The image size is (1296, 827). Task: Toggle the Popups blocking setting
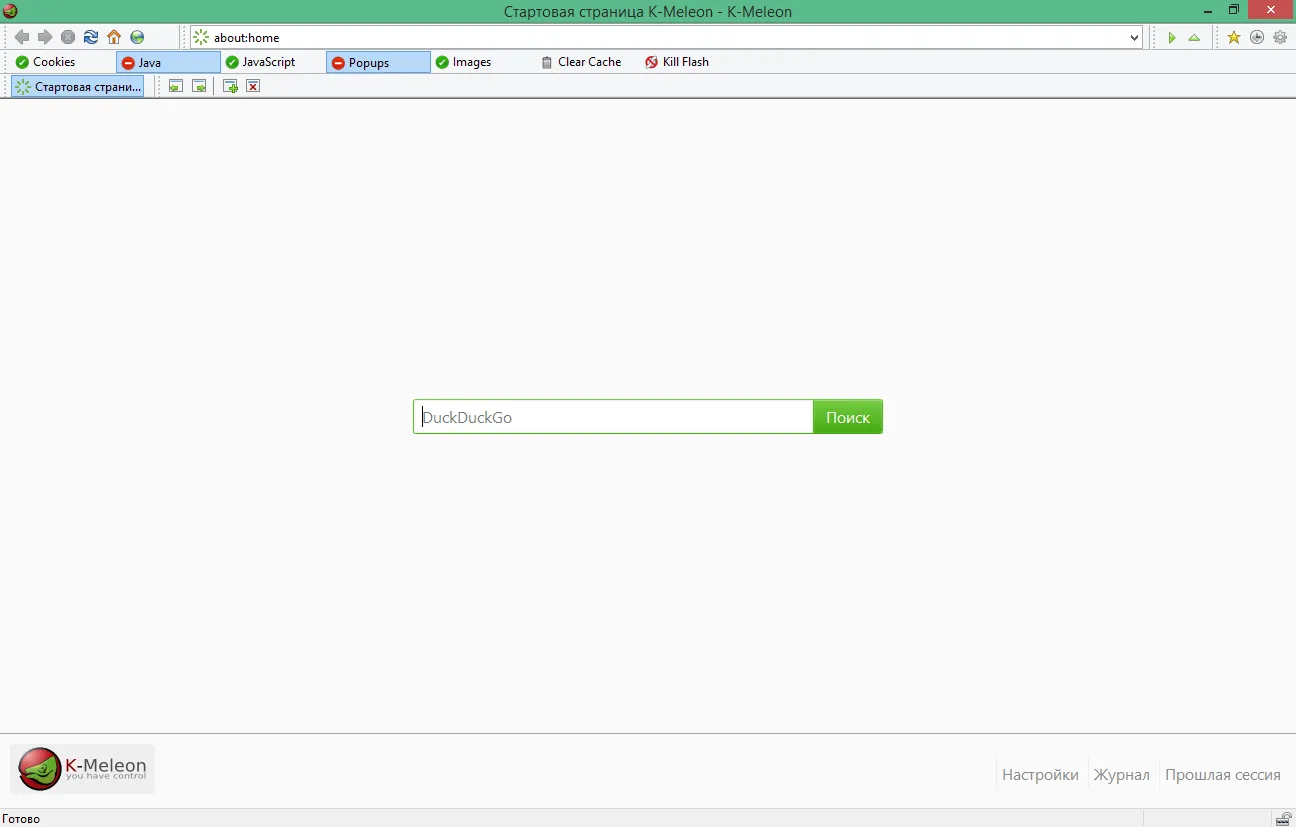click(378, 62)
